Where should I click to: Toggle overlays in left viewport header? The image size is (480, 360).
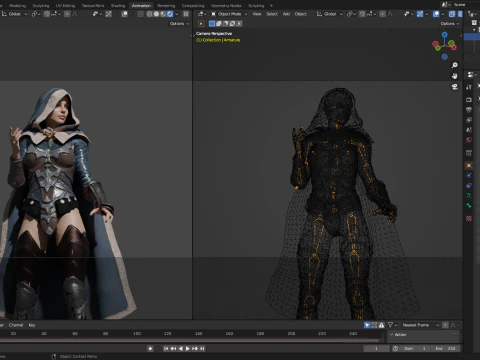tap(125, 14)
